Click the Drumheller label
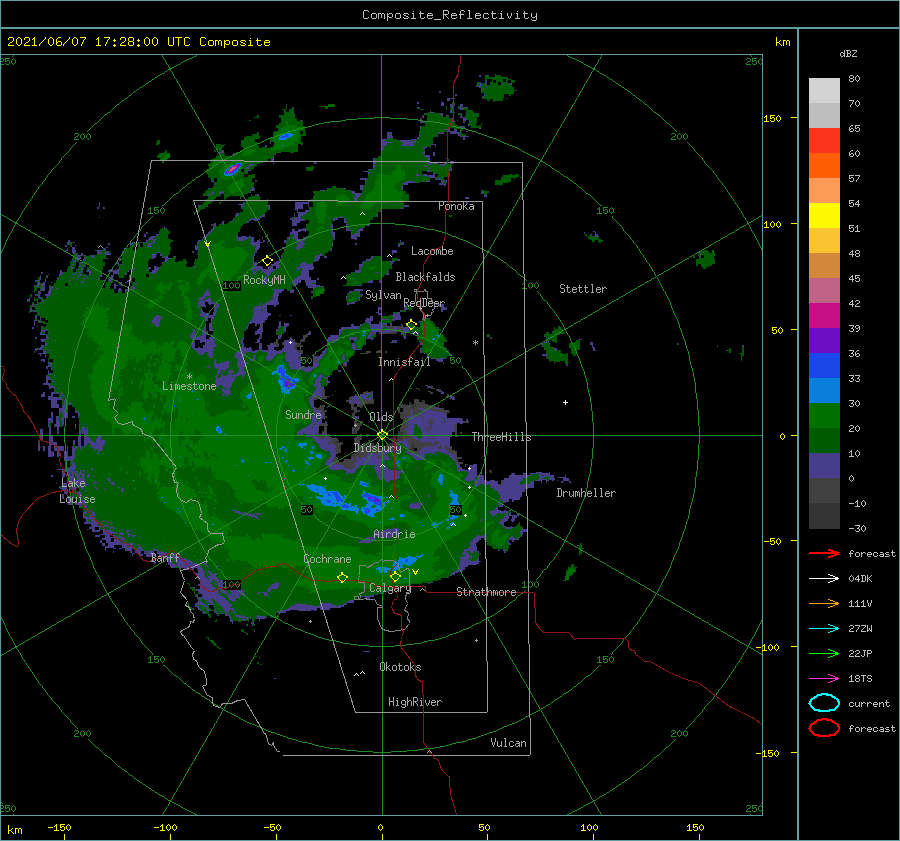The height and width of the screenshot is (841, 900). click(586, 493)
